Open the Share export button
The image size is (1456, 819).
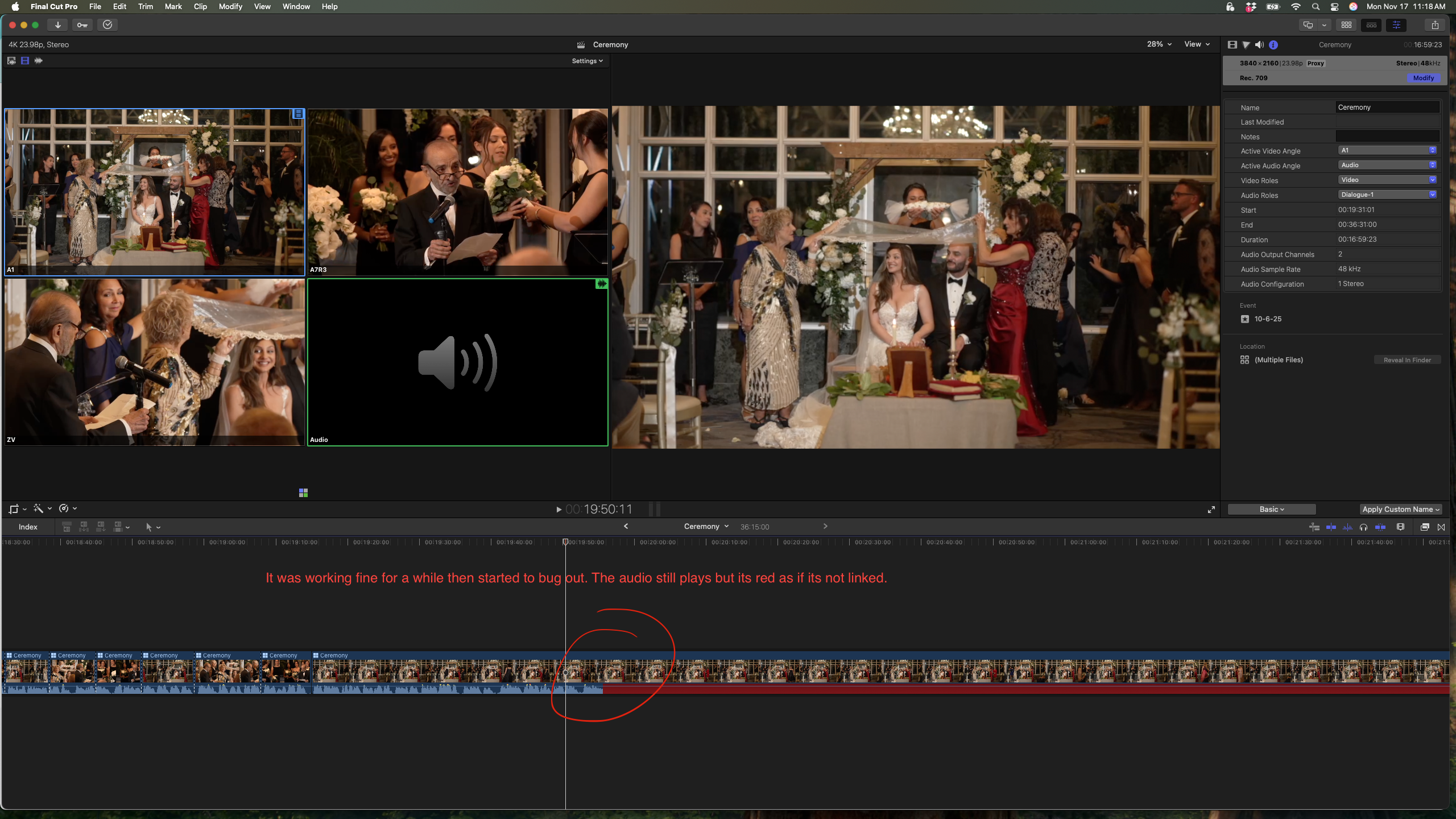point(1434,25)
